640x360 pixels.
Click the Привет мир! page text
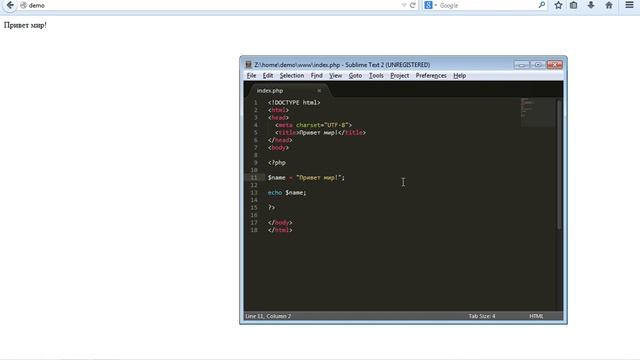[x=25, y=25]
